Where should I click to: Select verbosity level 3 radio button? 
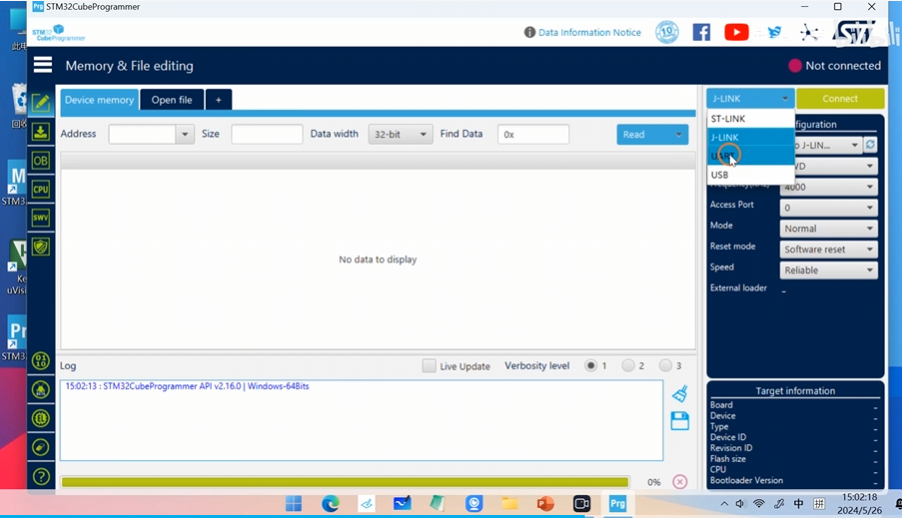pos(666,365)
